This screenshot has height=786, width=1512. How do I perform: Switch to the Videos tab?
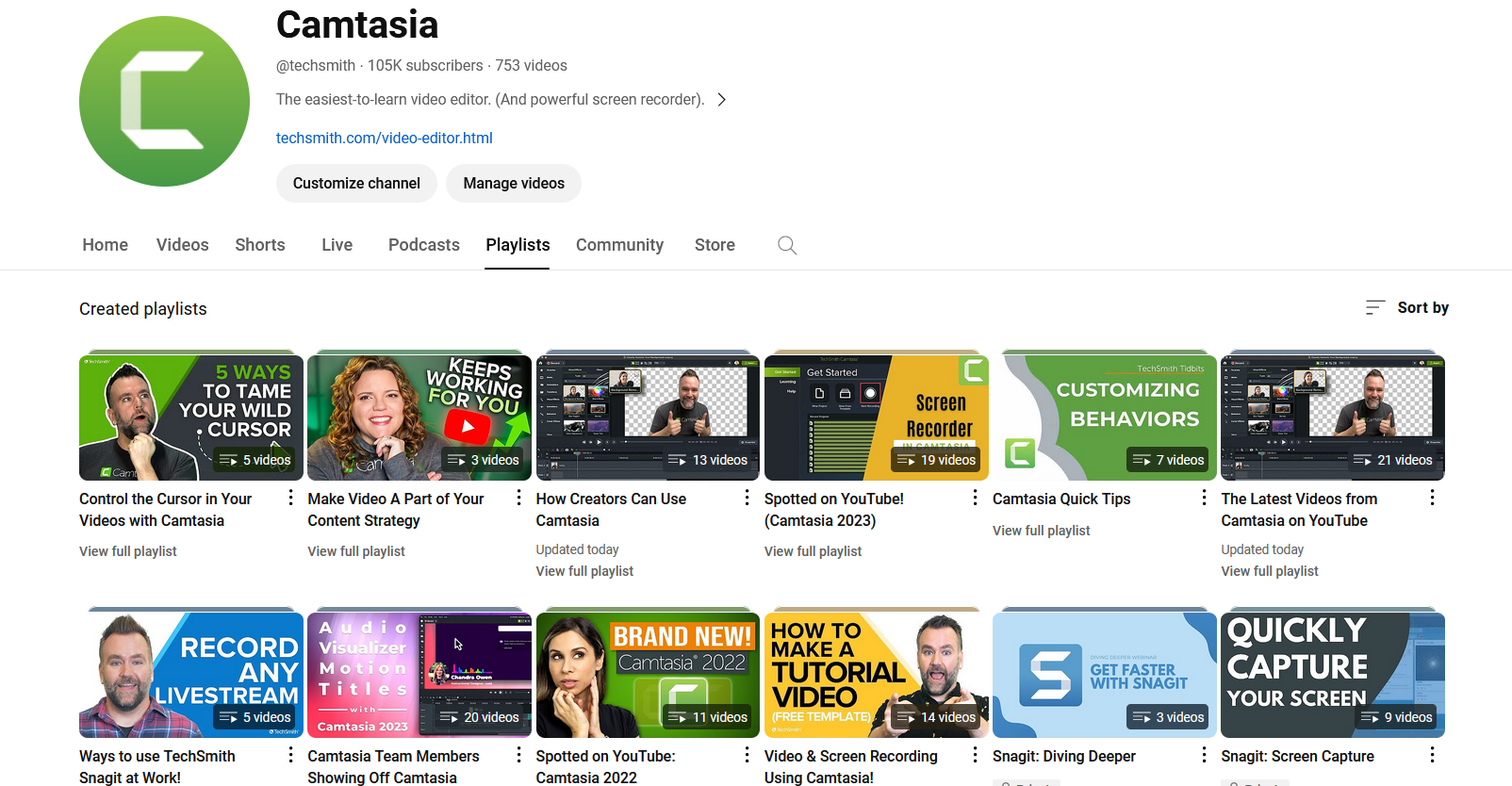tap(182, 245)
